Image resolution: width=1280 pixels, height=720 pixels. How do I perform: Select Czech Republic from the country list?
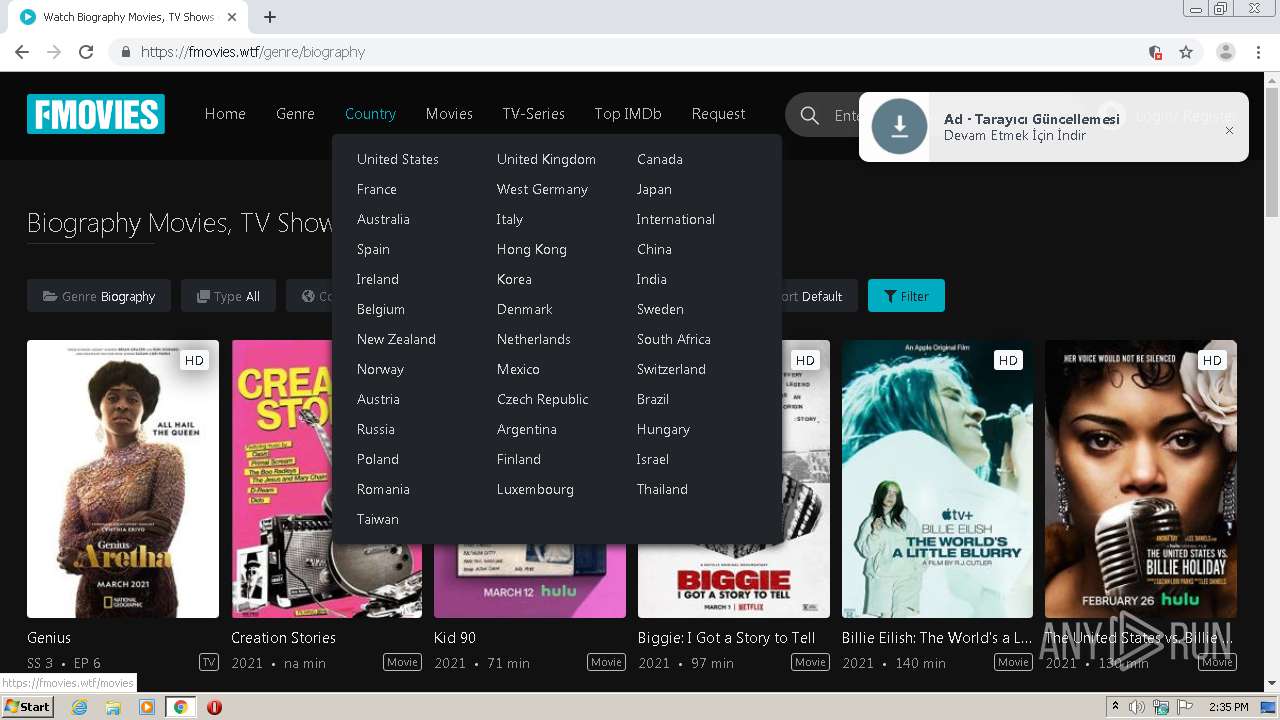tap(542, 399)
